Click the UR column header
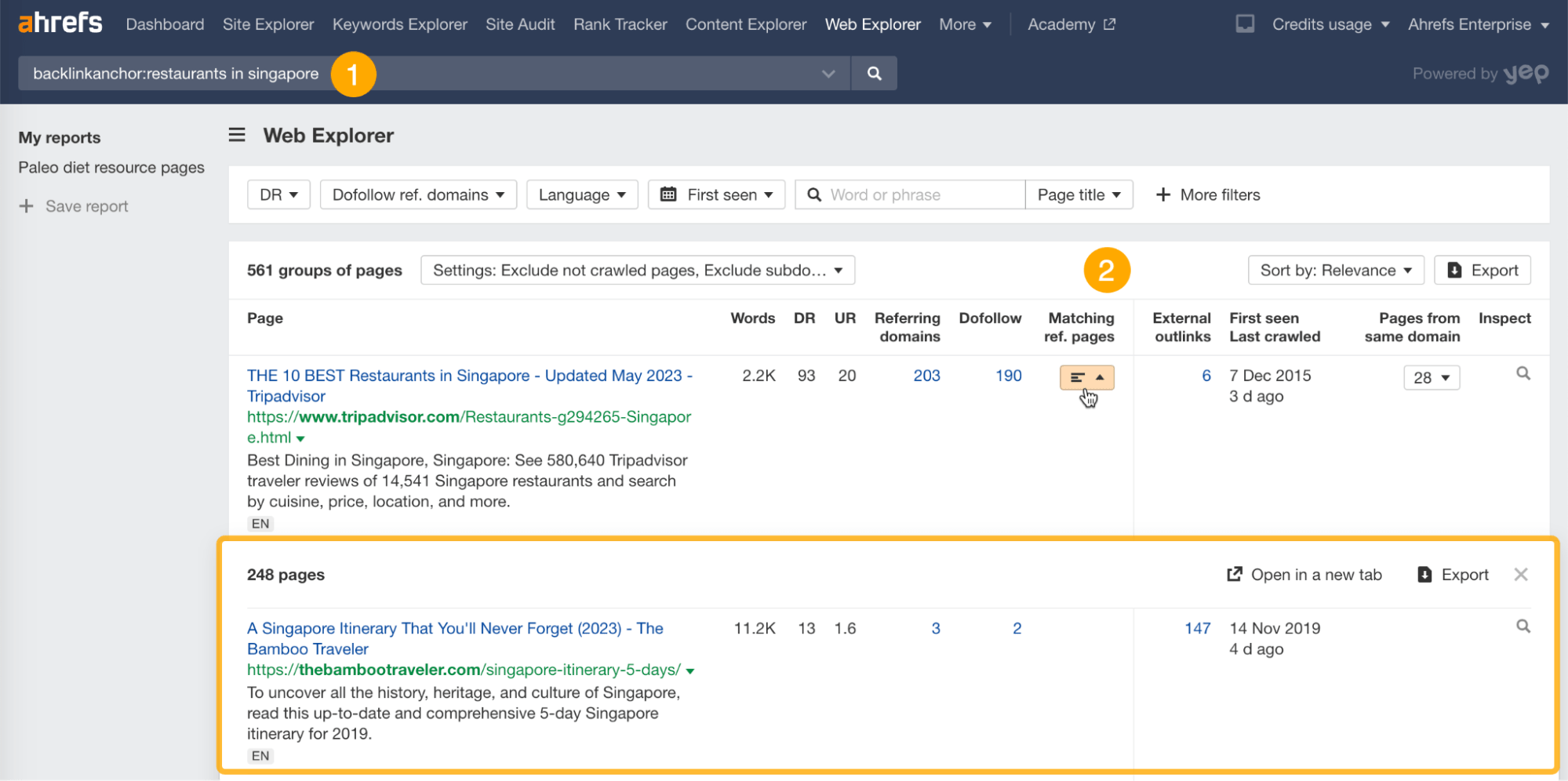The image size is (1568, 781). pyautogui.click(x=845, y=318)
